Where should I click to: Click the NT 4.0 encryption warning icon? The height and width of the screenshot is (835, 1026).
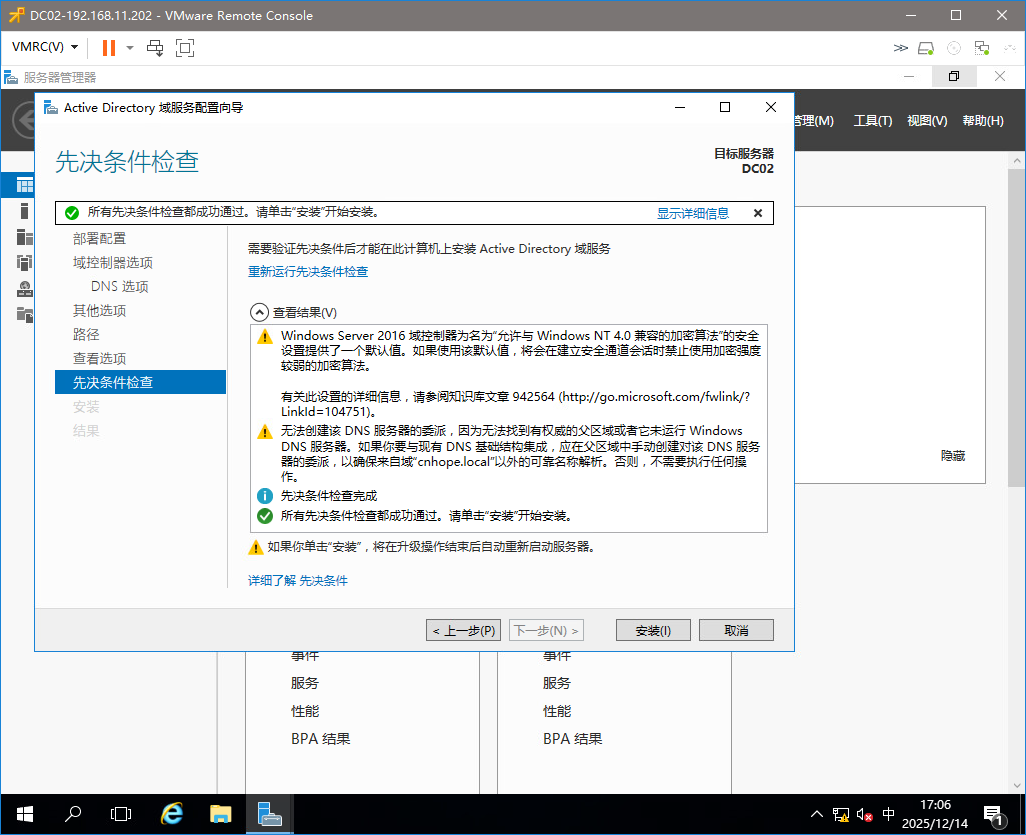tap(264, 337)
